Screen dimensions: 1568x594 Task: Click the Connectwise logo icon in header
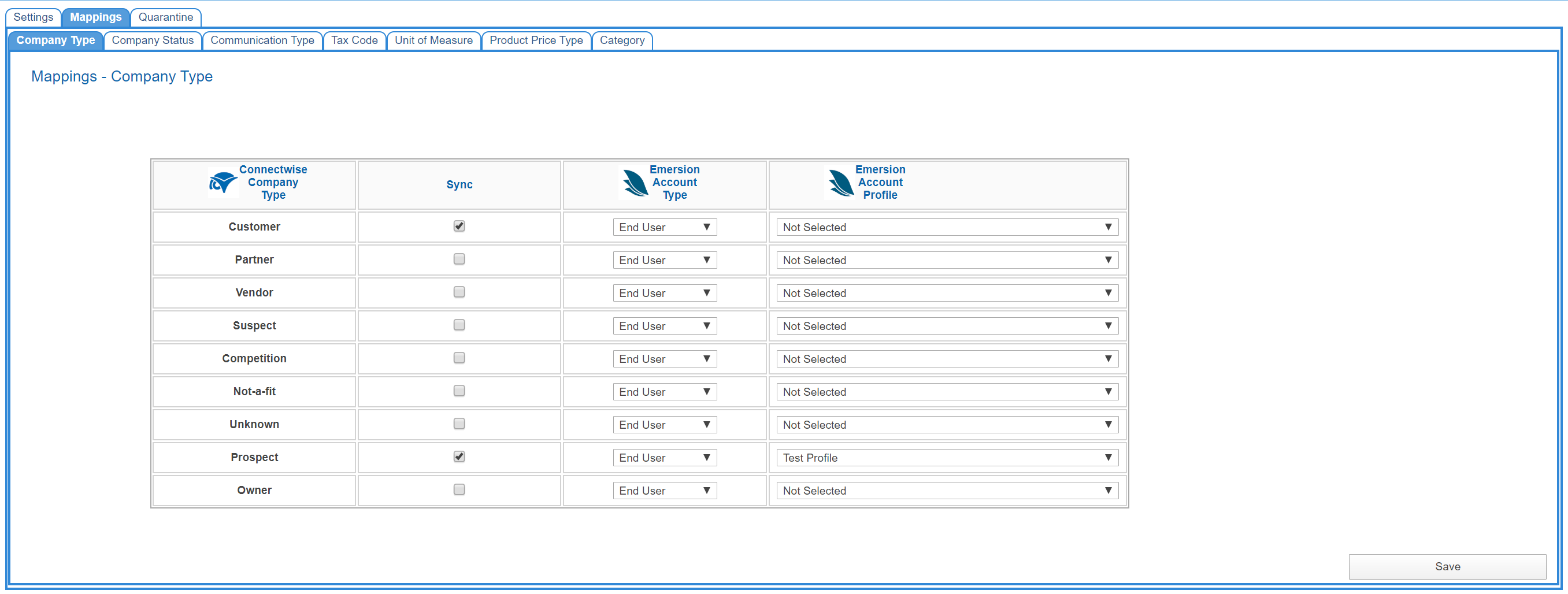tap(222, 182)
